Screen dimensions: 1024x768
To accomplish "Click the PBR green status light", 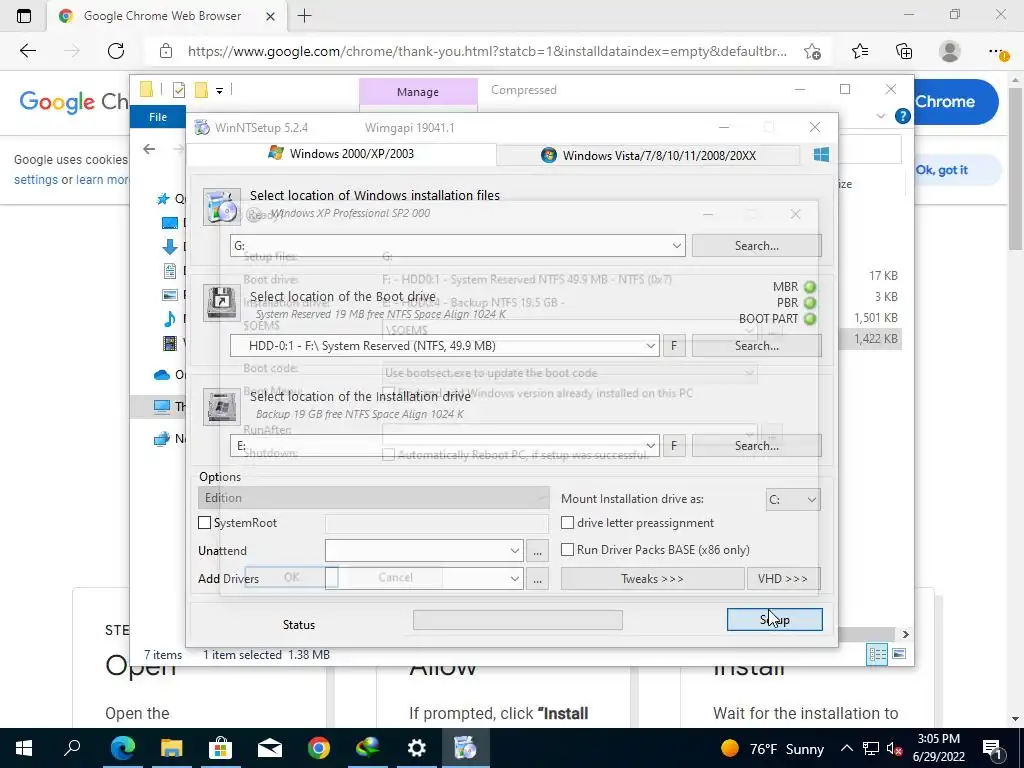I will pyautogui.click(x=810, y=303).
